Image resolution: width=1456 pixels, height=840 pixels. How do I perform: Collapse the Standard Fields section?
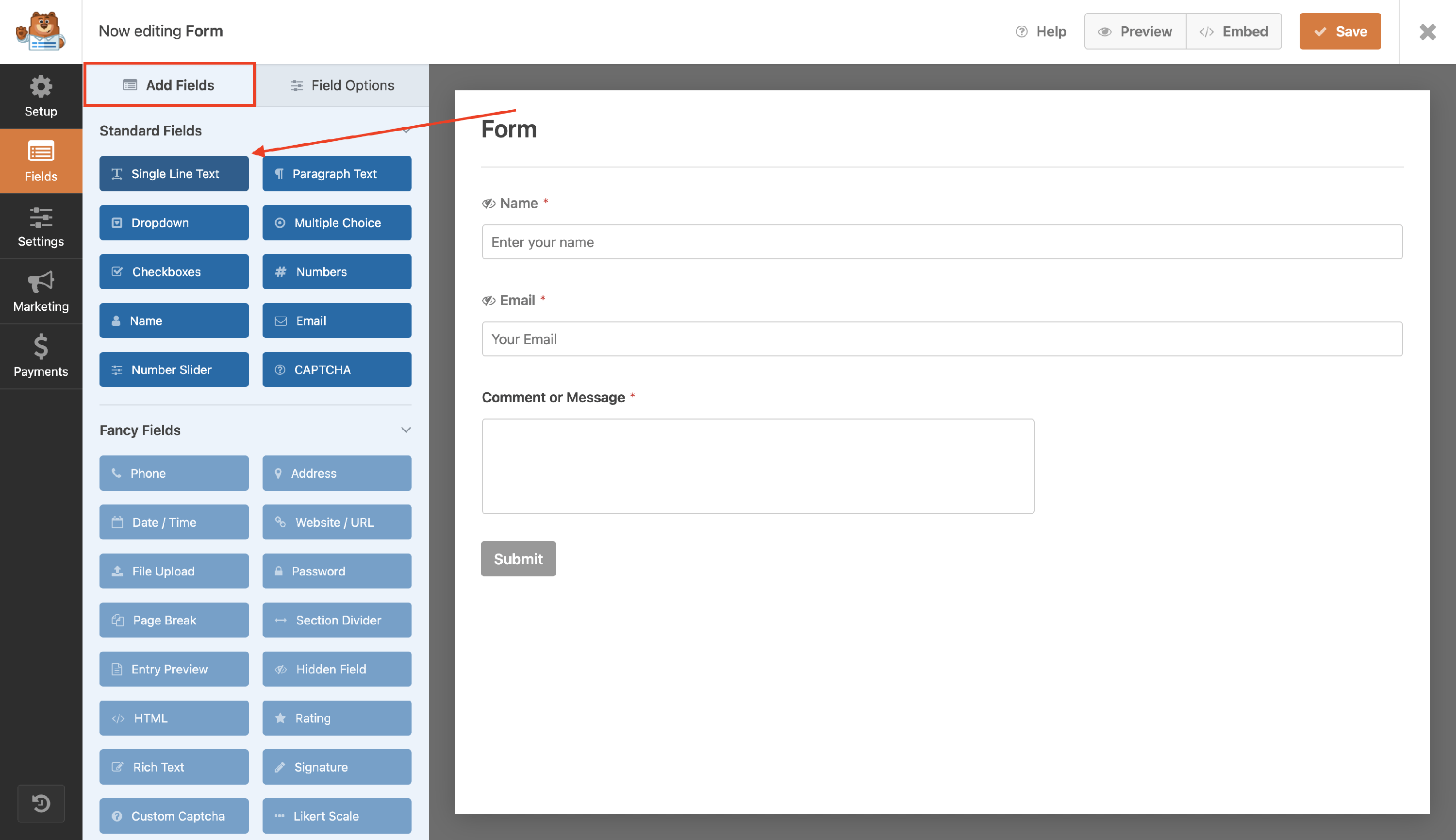click(x=406, y=131)
